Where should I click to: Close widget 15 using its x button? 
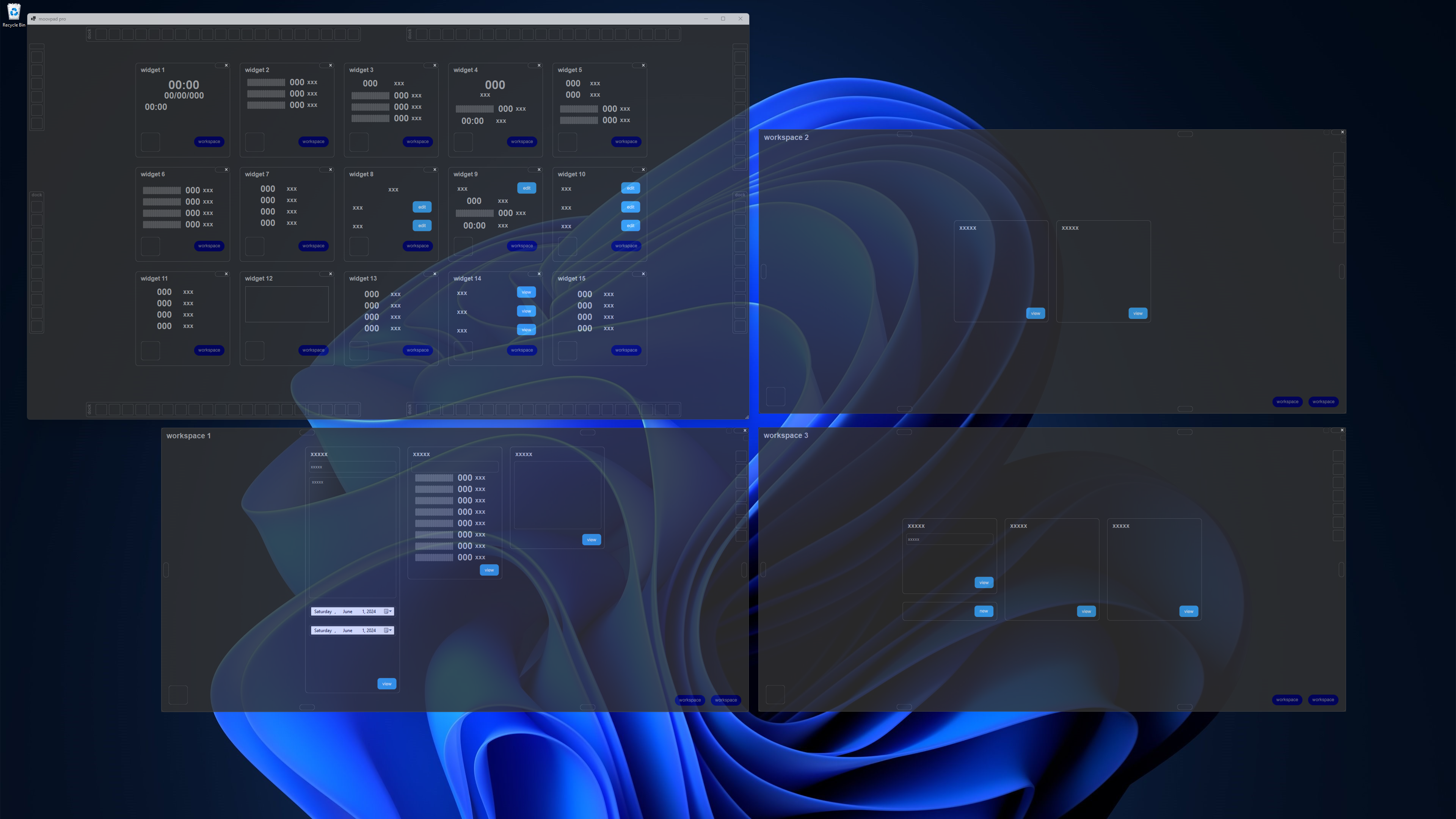pos(643,274)
